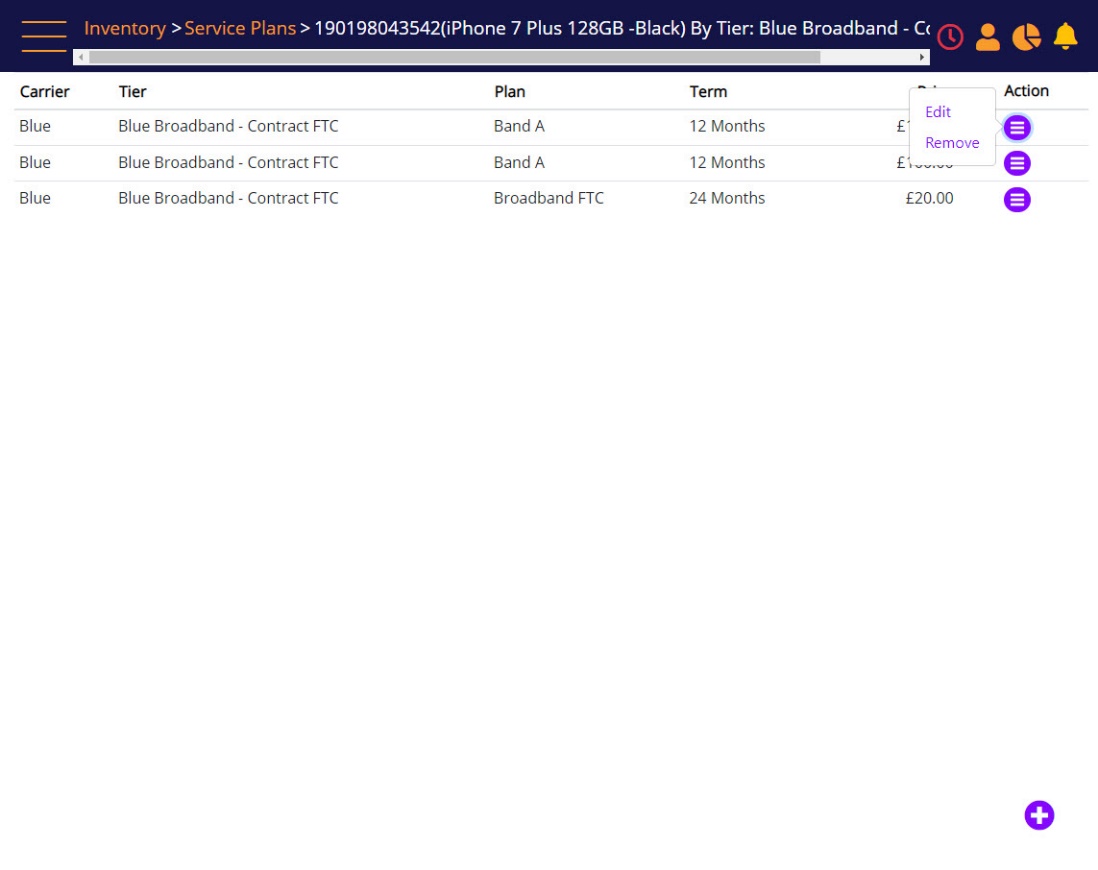Select the £20.00 price cell
The height and width of the screenshot is (870, 1098).
[x=929, y=198]
